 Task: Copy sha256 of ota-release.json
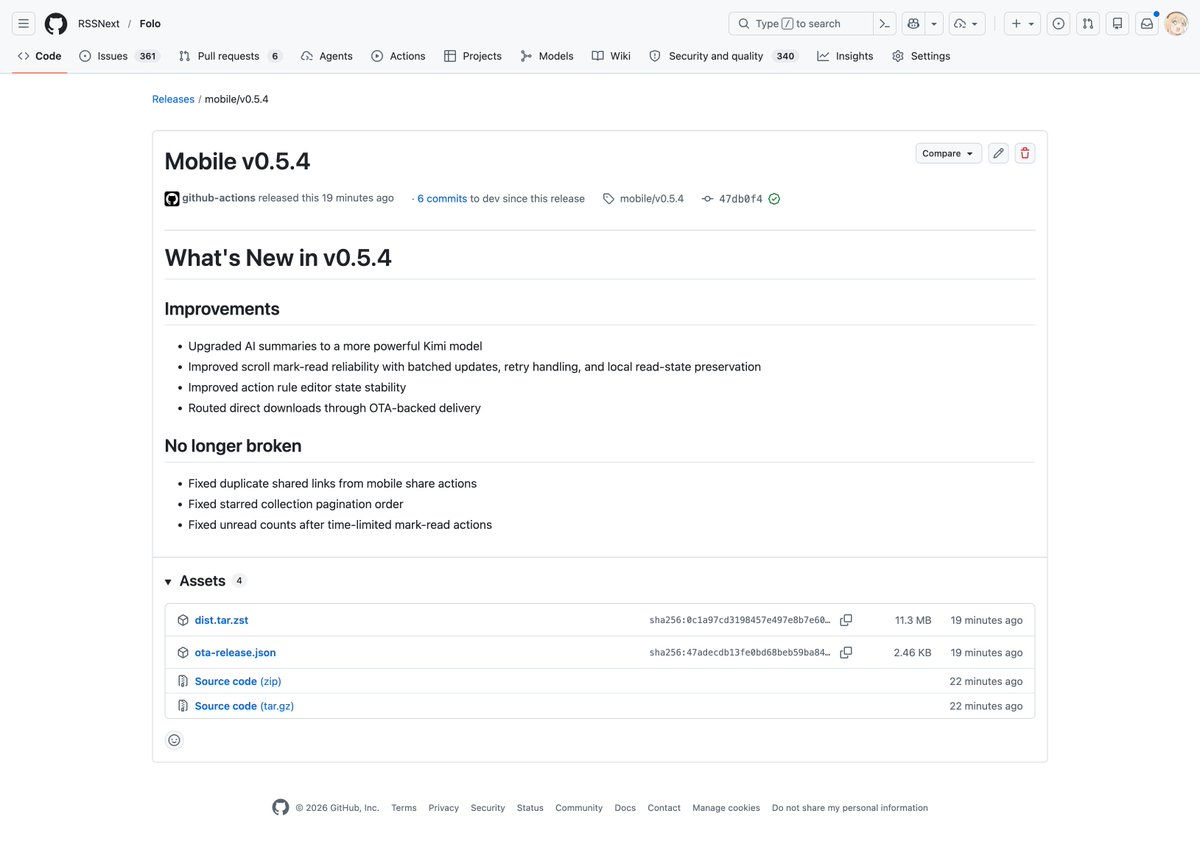click(x=846, y=652)
